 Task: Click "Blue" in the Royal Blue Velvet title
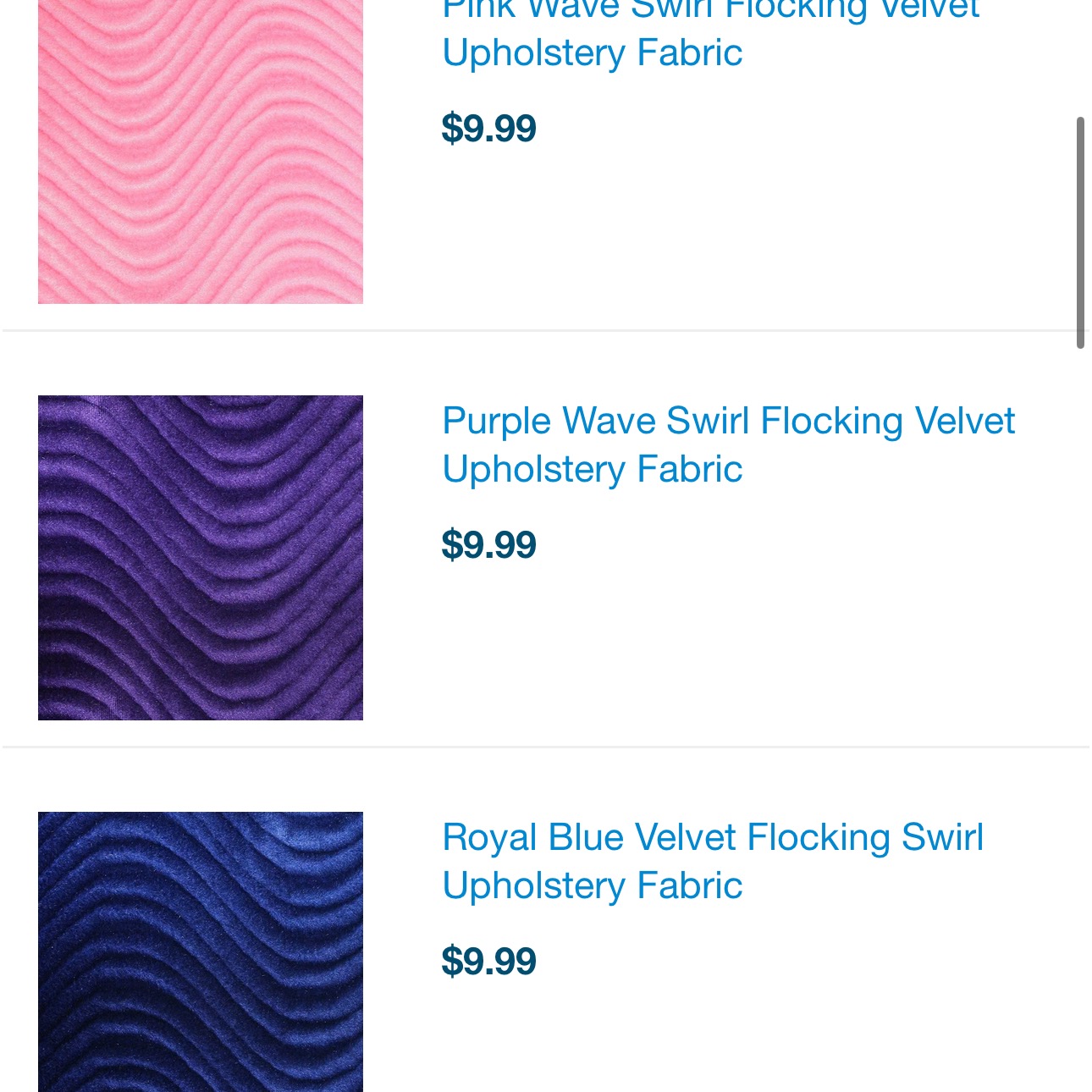[585, 837]
